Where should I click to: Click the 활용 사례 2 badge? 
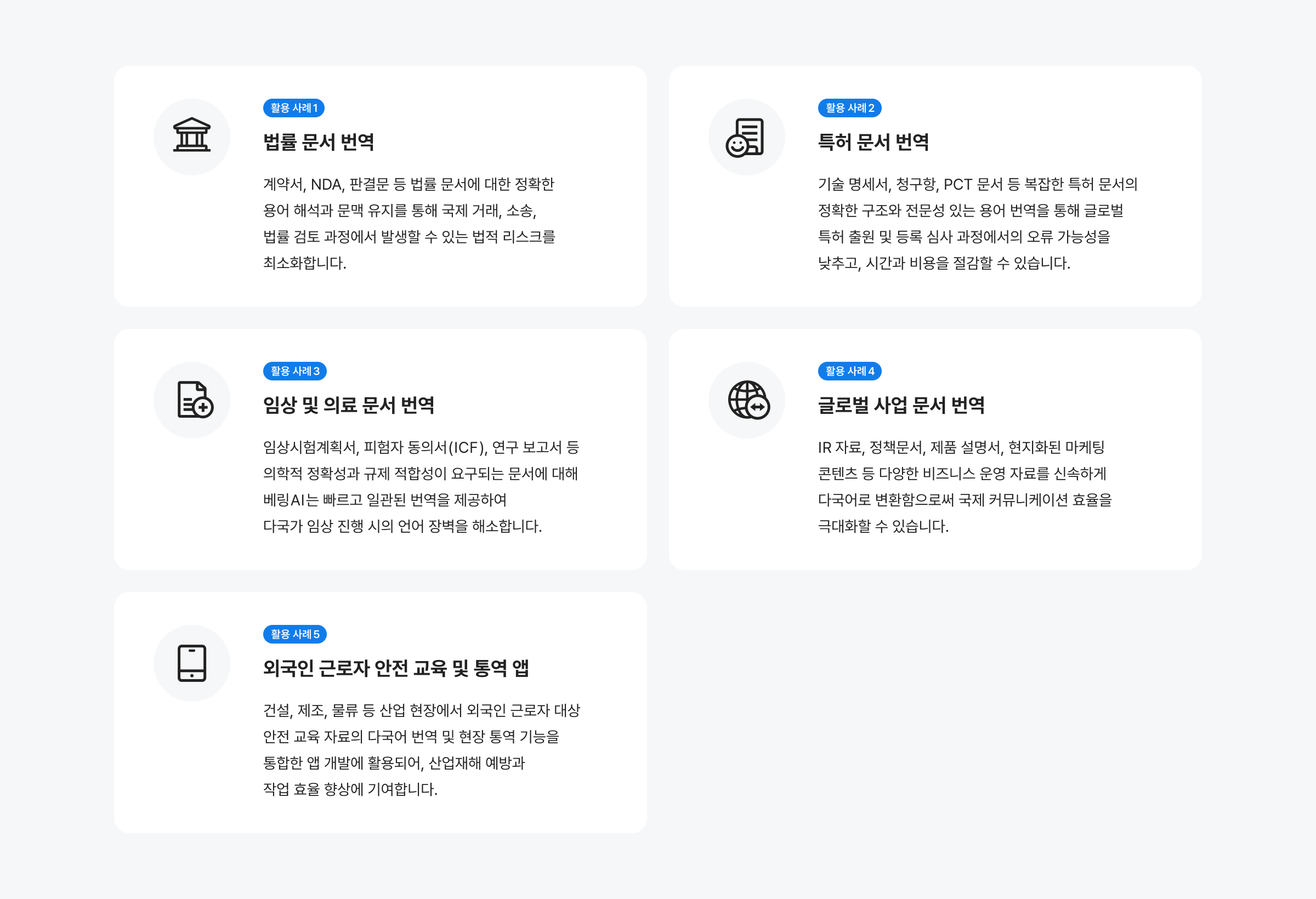[849, 108]
